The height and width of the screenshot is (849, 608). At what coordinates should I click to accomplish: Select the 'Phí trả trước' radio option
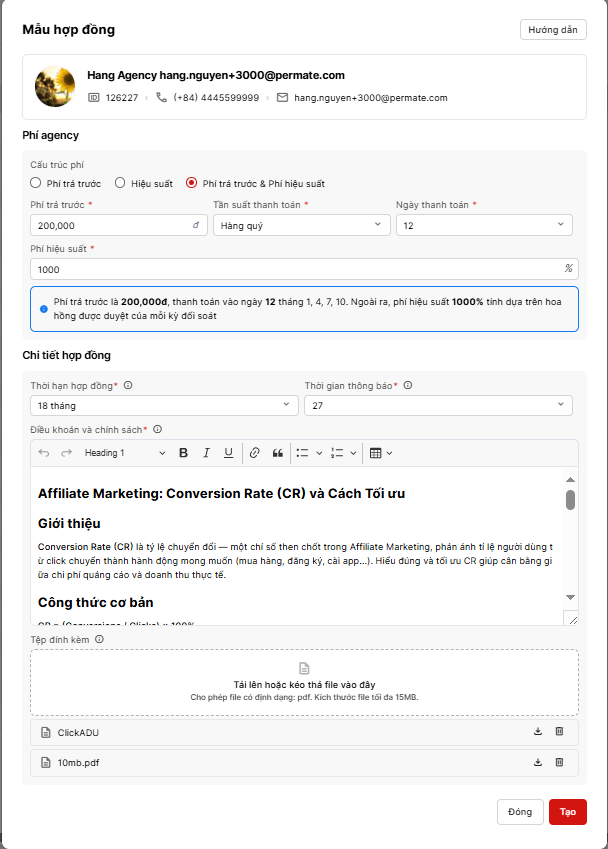37,184
